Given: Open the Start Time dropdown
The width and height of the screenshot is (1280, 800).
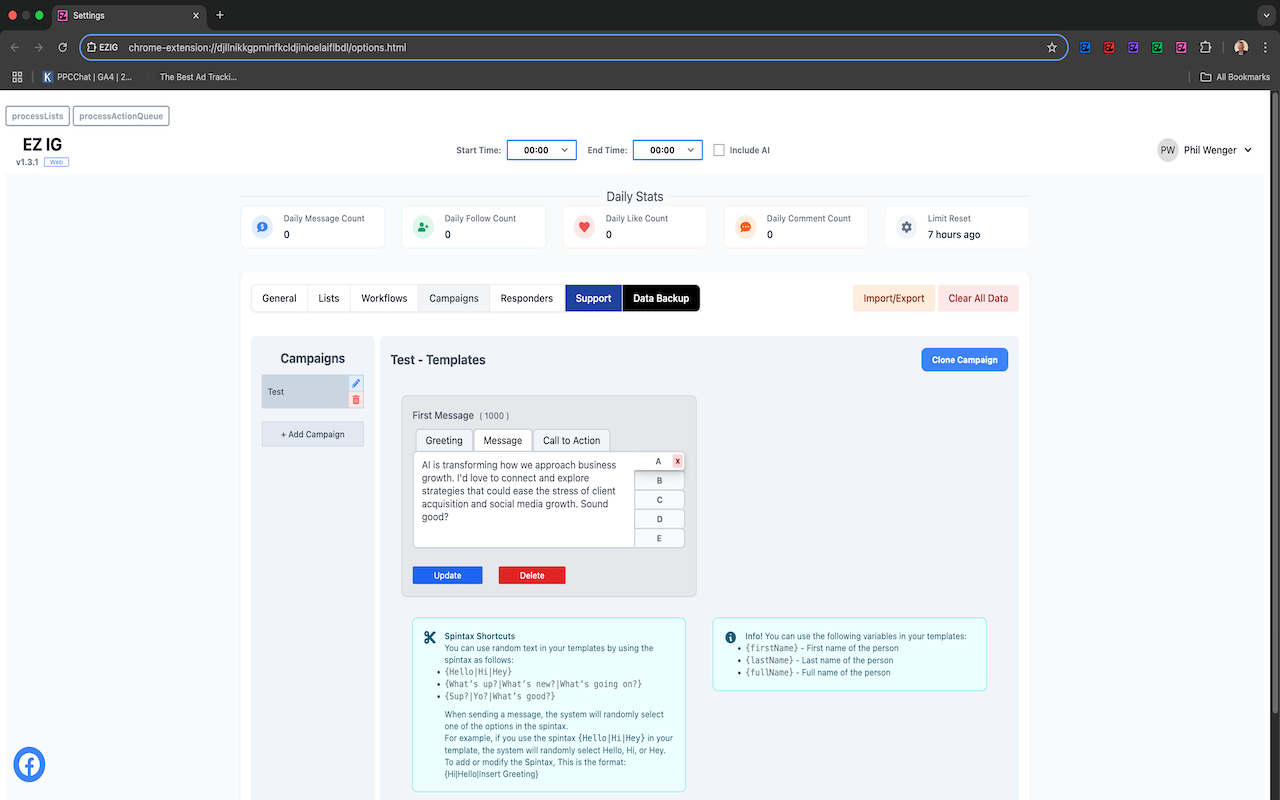Looking at the screenshot, I should (542, 150).
